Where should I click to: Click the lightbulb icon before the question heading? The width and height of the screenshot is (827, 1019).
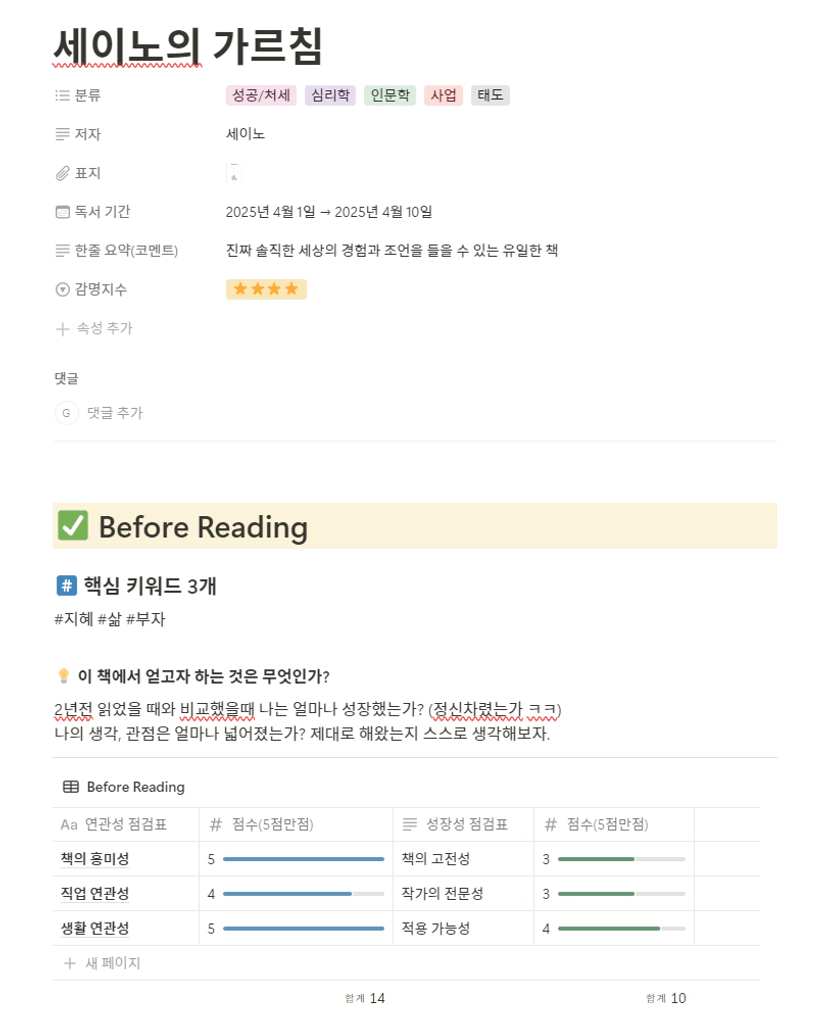coord(64,676)
